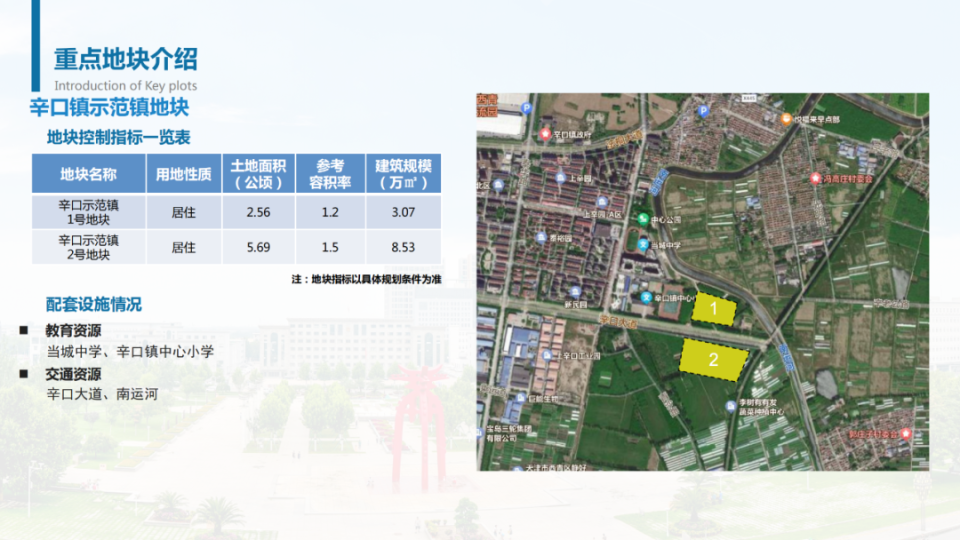
Task: Click the 辛口大道 road label on the map
Action: [x=620, y=321]
